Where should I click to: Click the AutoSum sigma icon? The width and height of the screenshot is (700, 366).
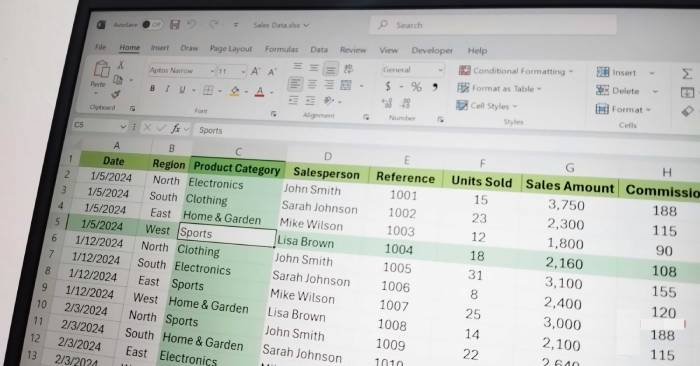[x=687, y=74]
